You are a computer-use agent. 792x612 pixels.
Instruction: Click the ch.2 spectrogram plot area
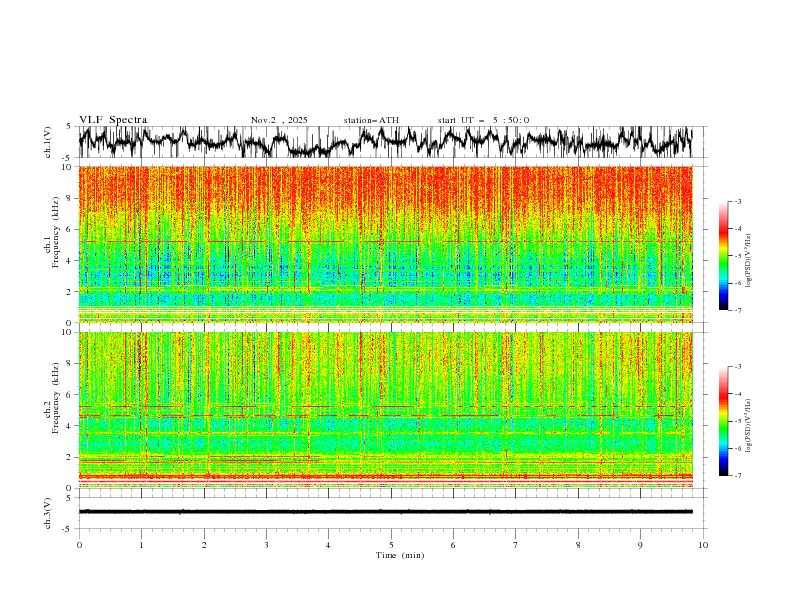(x=385, y=410)
